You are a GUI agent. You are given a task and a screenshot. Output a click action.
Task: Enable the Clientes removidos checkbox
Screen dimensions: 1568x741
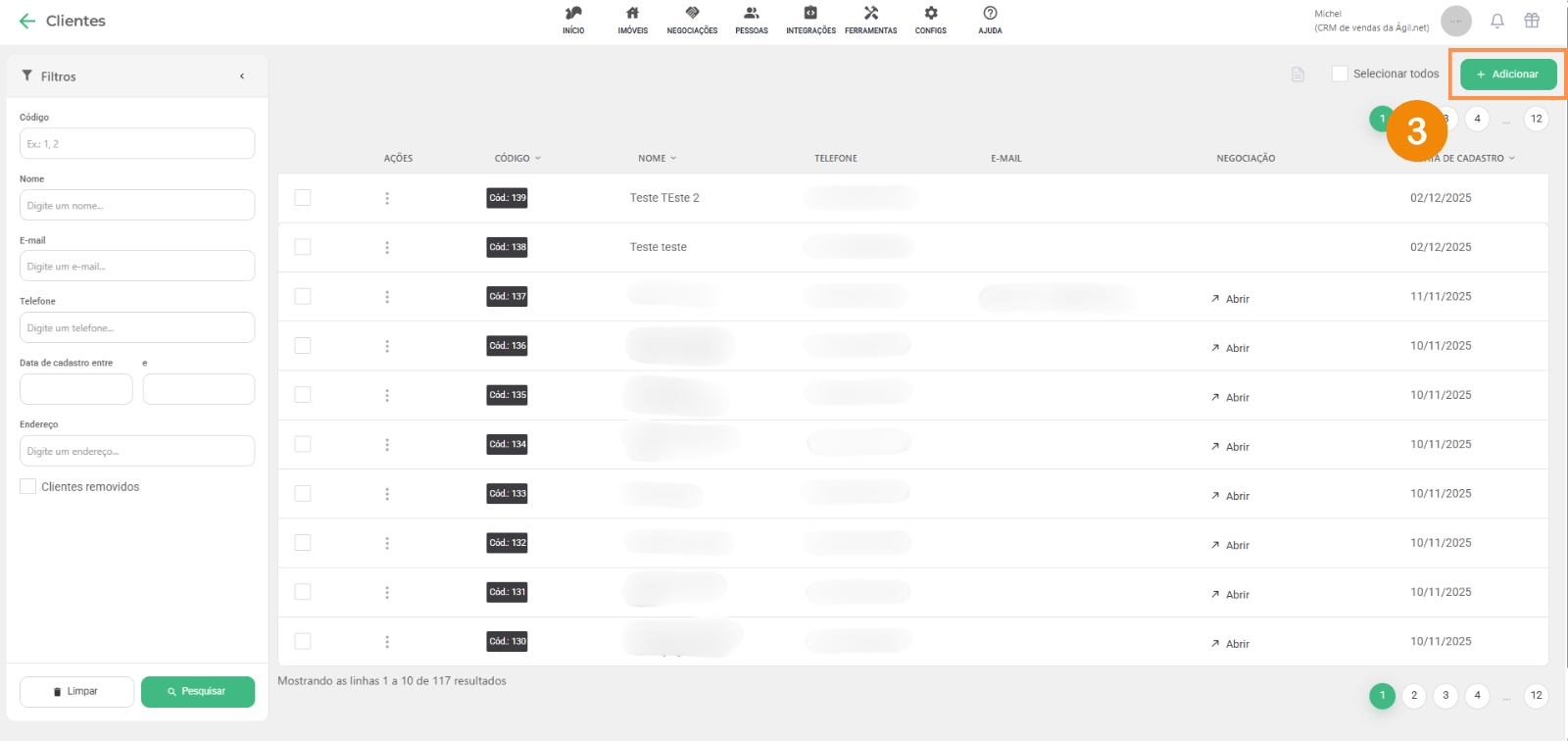pos(28,486)
